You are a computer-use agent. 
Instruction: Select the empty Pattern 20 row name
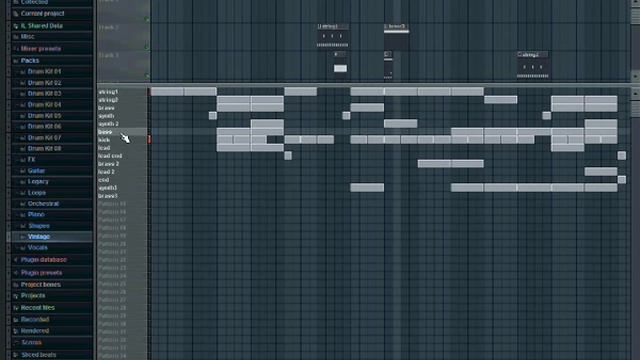[112, 244]
